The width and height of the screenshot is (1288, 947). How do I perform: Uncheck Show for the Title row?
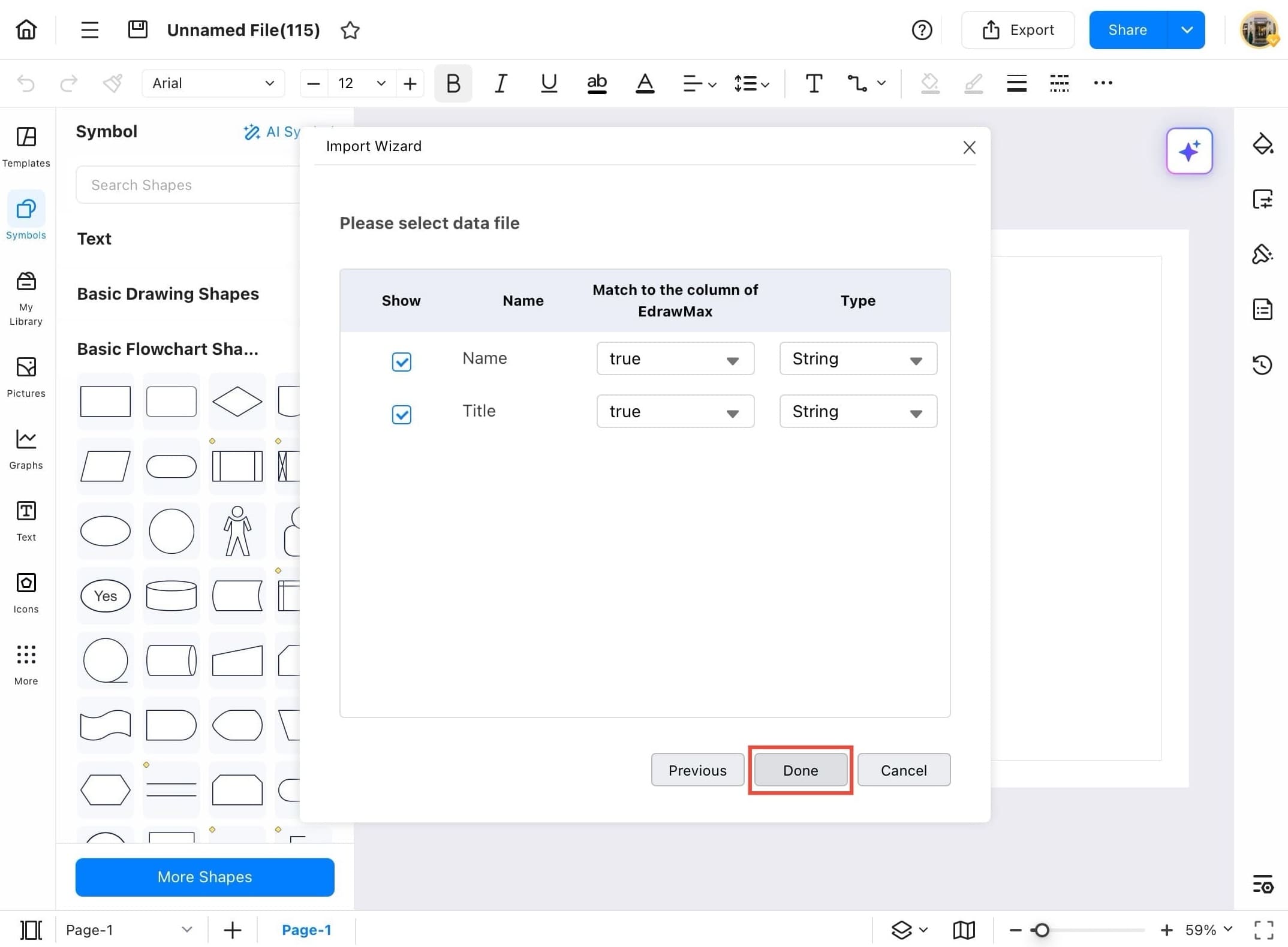(401, 414)
